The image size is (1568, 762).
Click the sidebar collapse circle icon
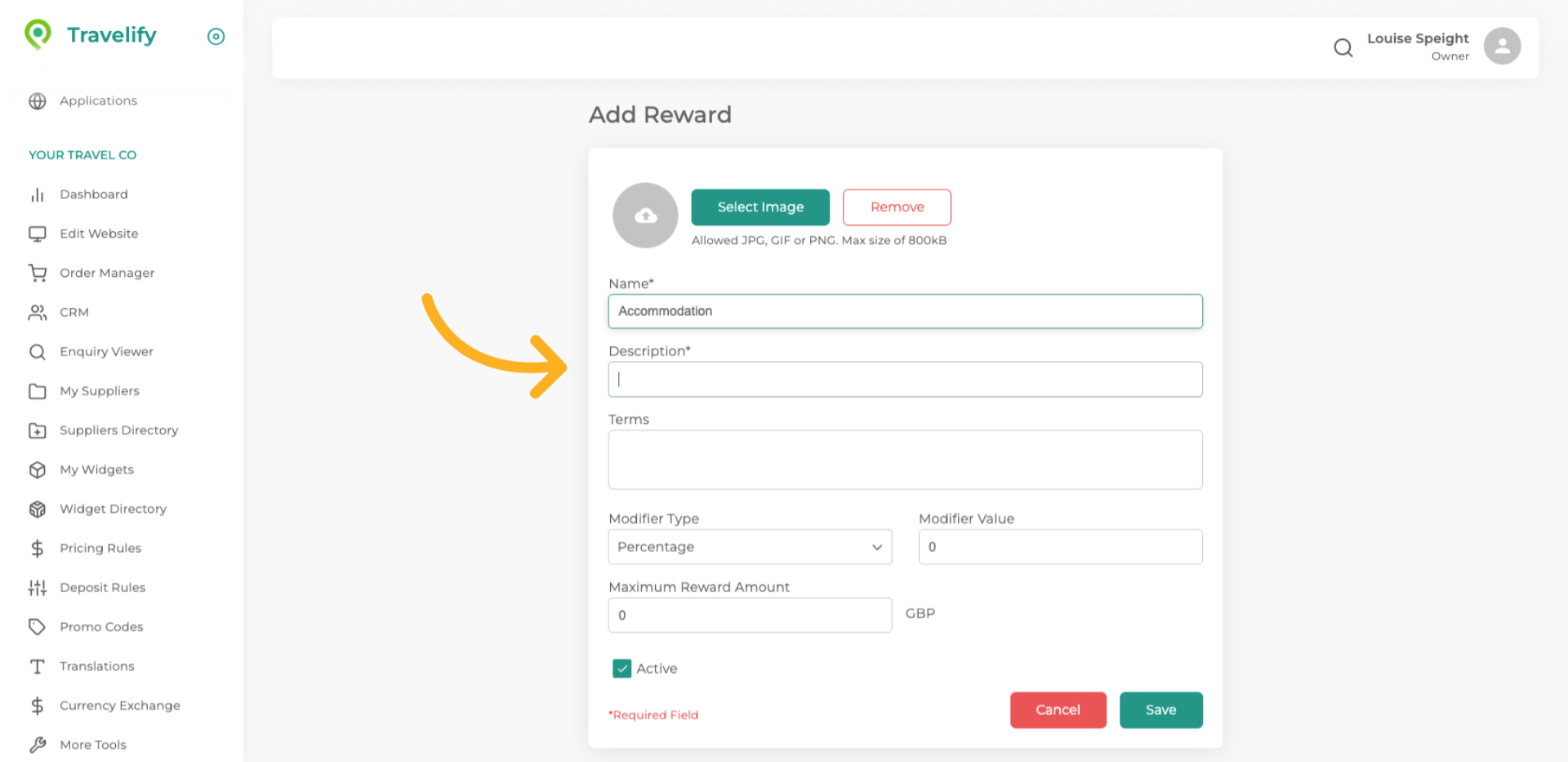[x=216, y=37]
